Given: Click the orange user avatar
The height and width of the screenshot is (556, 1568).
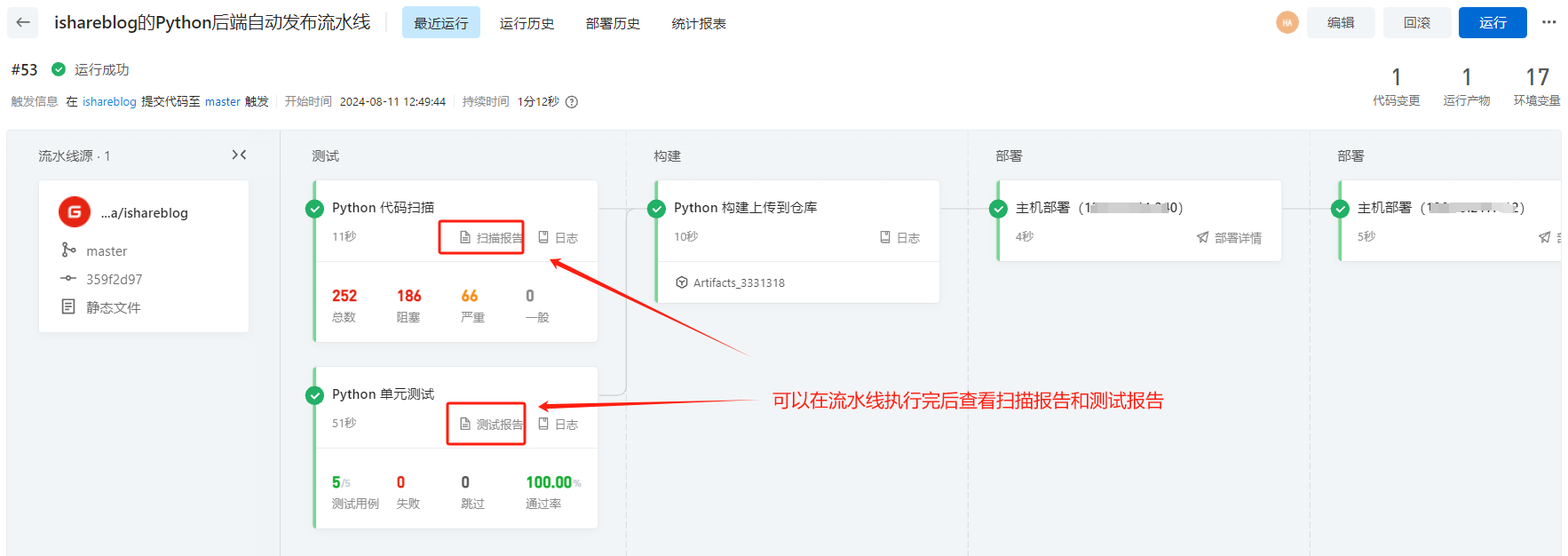Looking at the screenshot, I should tap(1287, 23).
